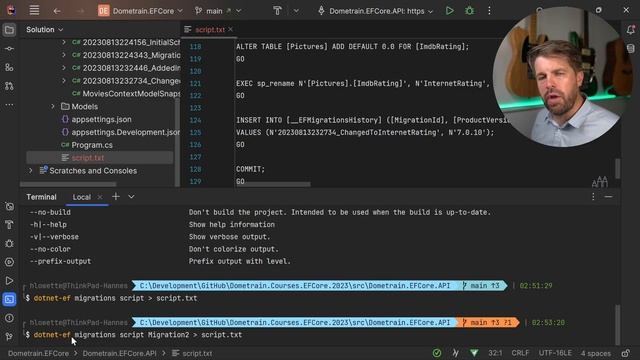
Task: Click the editor horizontal scrollbar
Action: pos(273,184)
